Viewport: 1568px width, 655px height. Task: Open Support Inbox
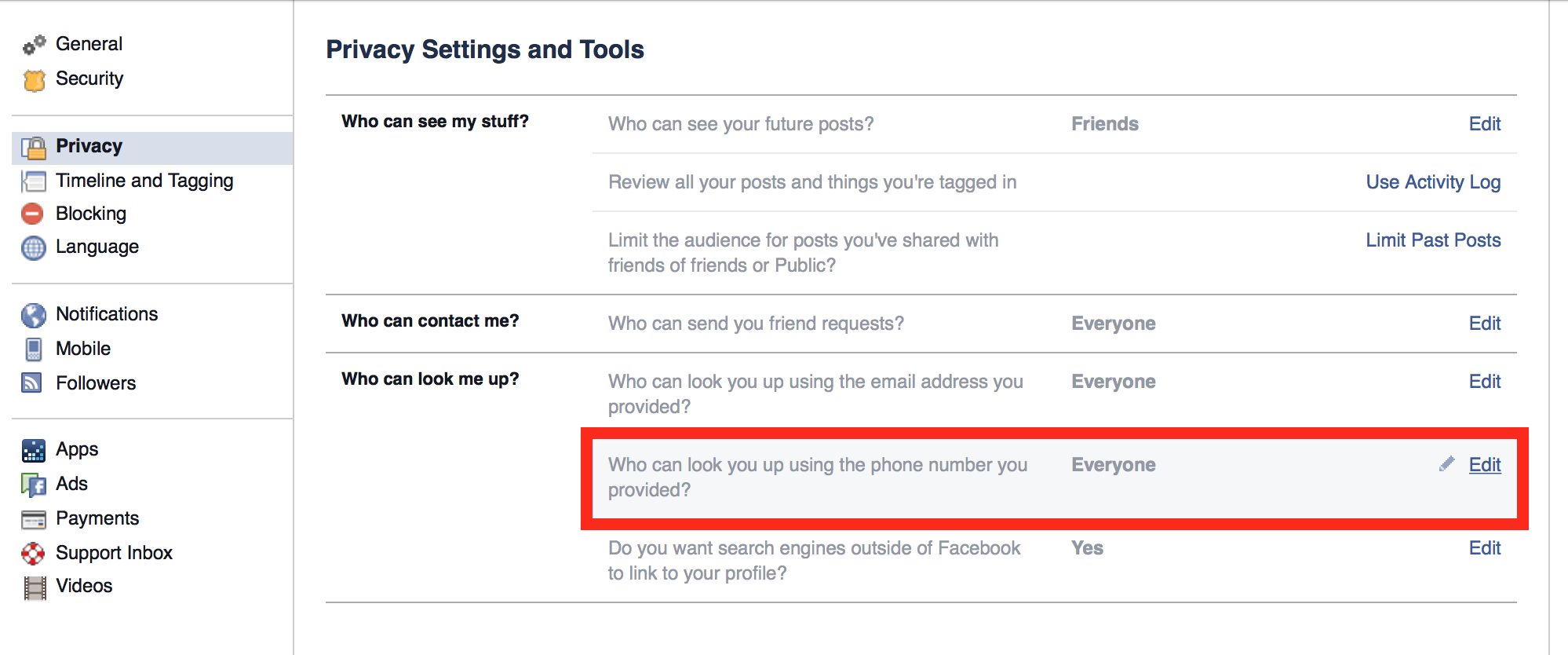pyautogui.click(x=114, y=553)
